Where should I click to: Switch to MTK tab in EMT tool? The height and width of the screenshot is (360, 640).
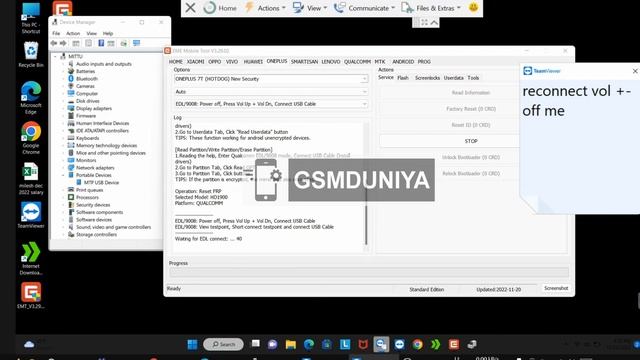coord(380,62)
